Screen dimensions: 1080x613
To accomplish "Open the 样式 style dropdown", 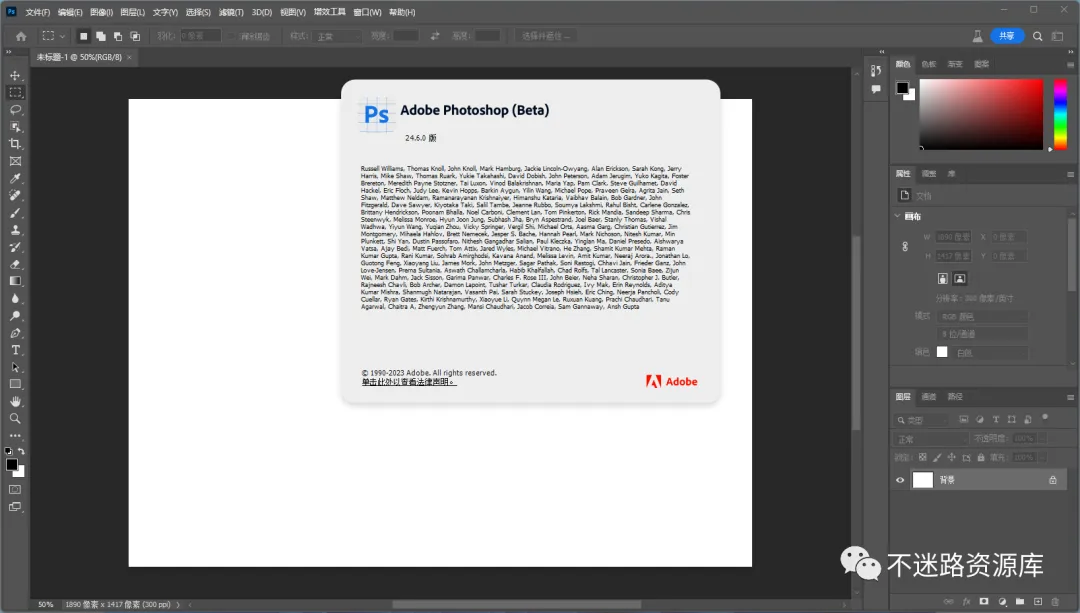I will [x=336, y=36].
